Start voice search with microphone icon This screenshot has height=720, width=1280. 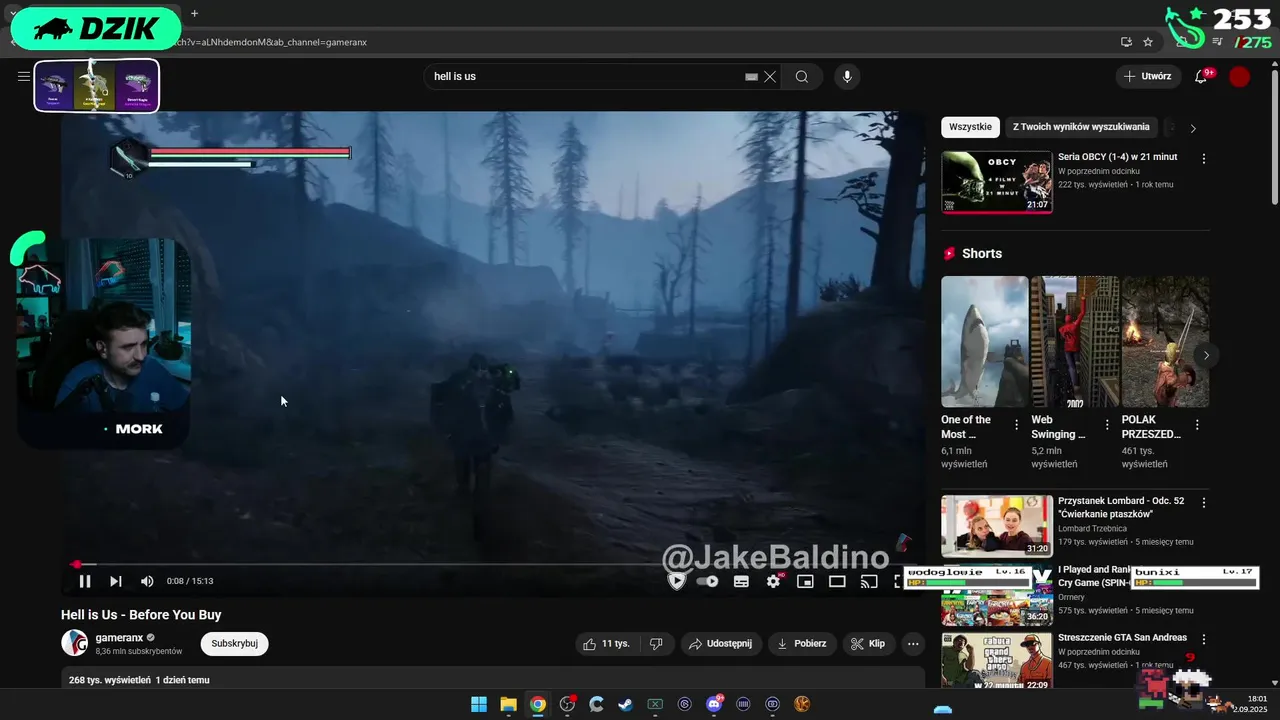tap(847, 77)
